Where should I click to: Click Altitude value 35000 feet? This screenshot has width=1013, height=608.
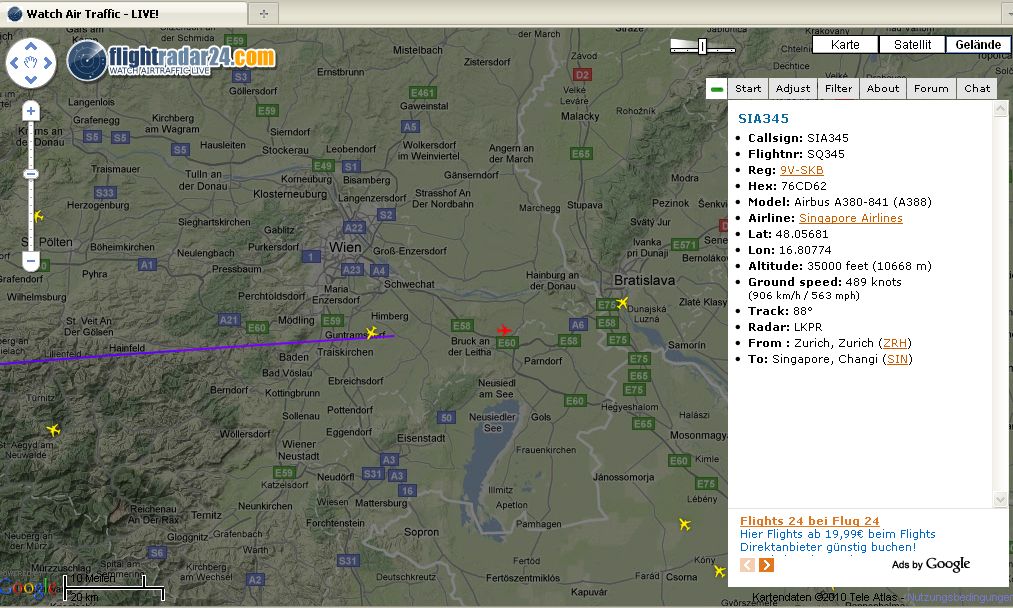click(837, 266)
